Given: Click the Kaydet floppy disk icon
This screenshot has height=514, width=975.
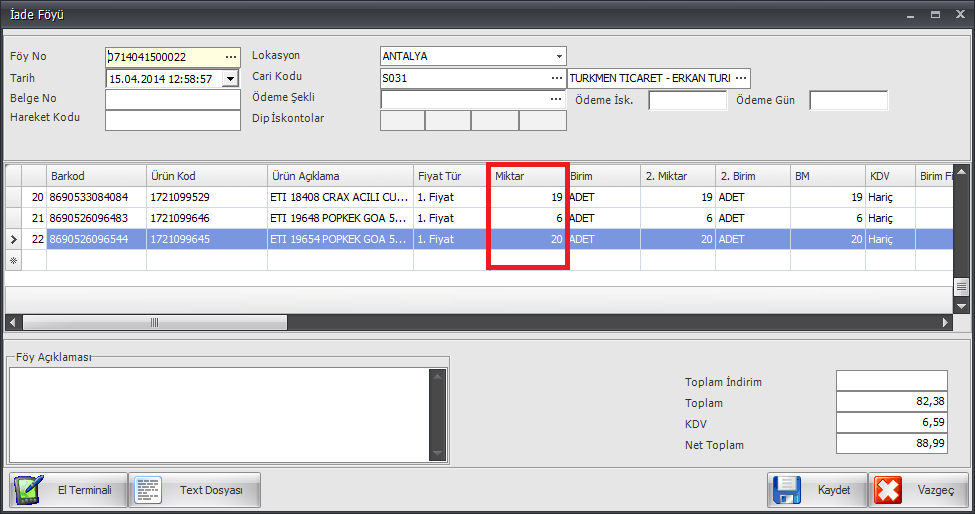Looking at the screenshot, I should click(x=787, y=490).
